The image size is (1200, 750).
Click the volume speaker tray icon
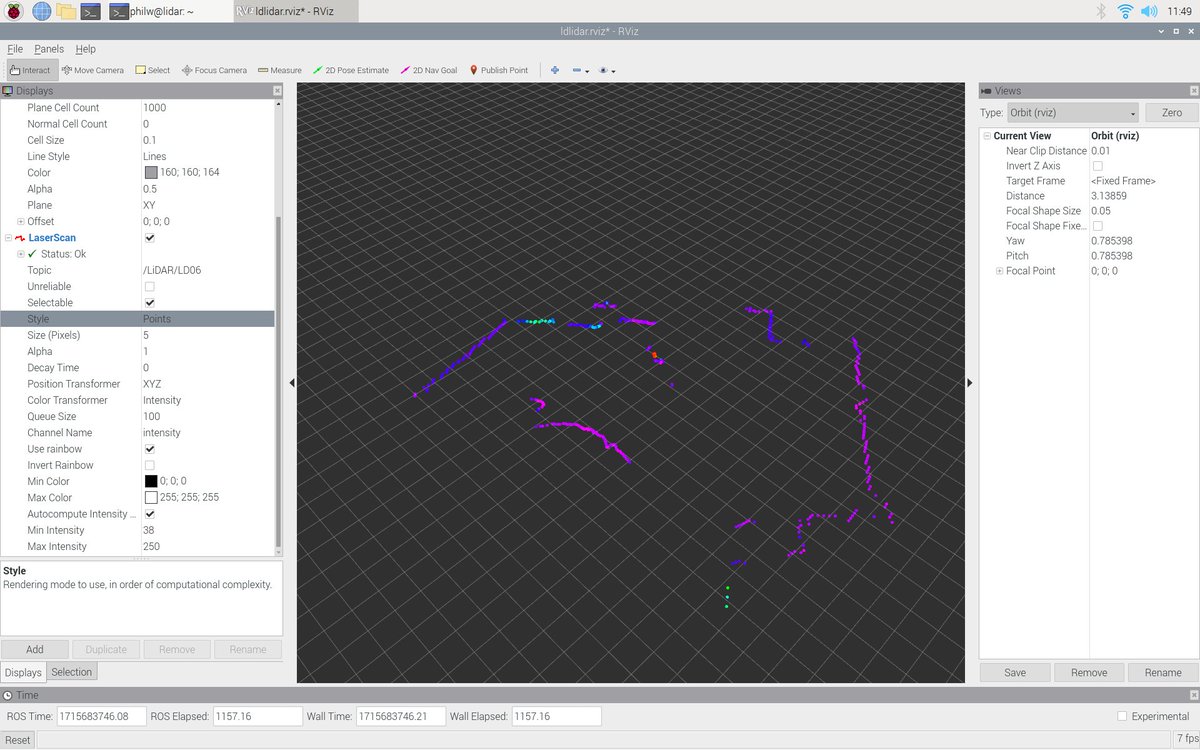pyautogui.click(x=1149, y=11)
